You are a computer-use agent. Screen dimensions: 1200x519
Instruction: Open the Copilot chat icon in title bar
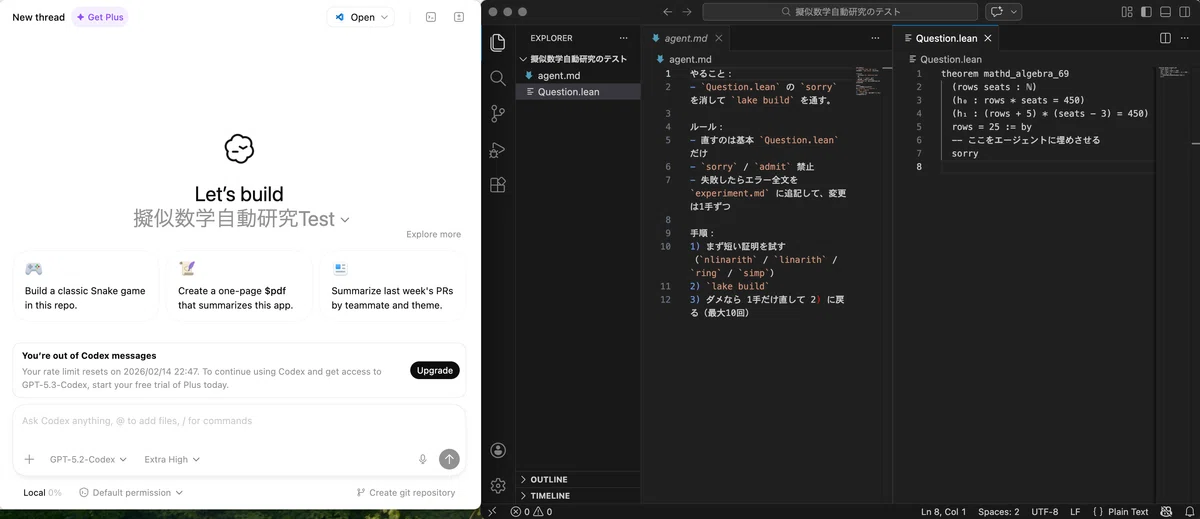(x=997, y=12)
